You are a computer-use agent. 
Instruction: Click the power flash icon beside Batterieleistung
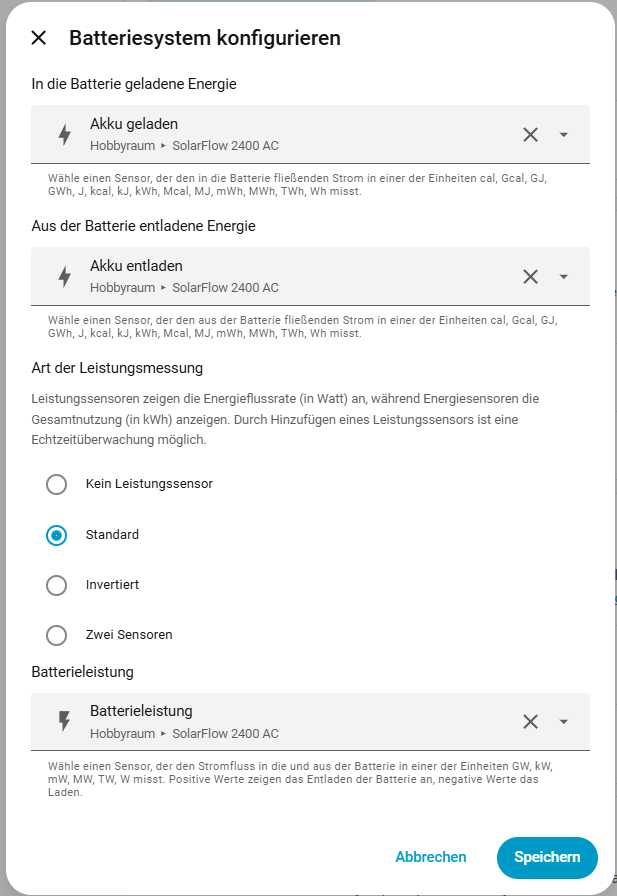(x=65, y=722)
